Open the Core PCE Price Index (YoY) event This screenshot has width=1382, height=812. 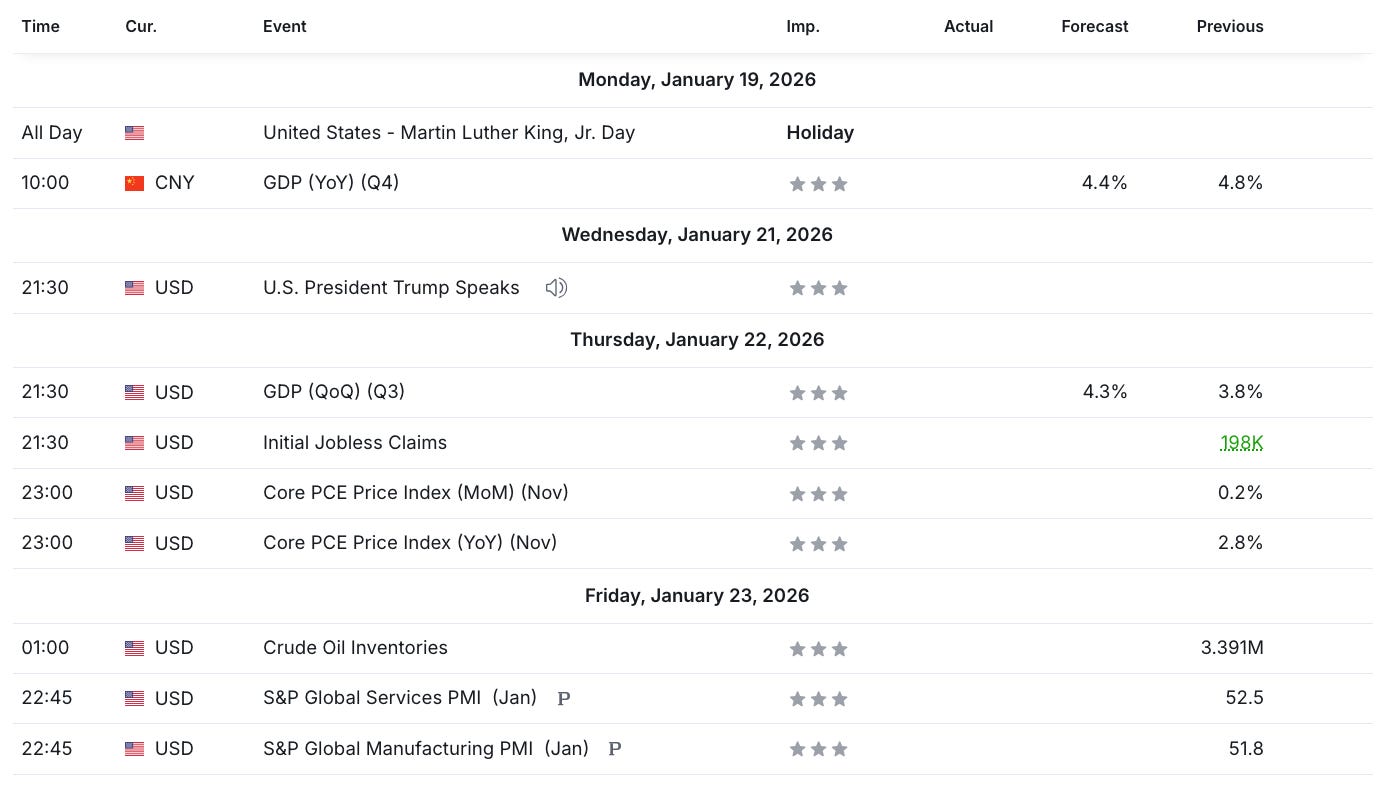tap(410, 542)
